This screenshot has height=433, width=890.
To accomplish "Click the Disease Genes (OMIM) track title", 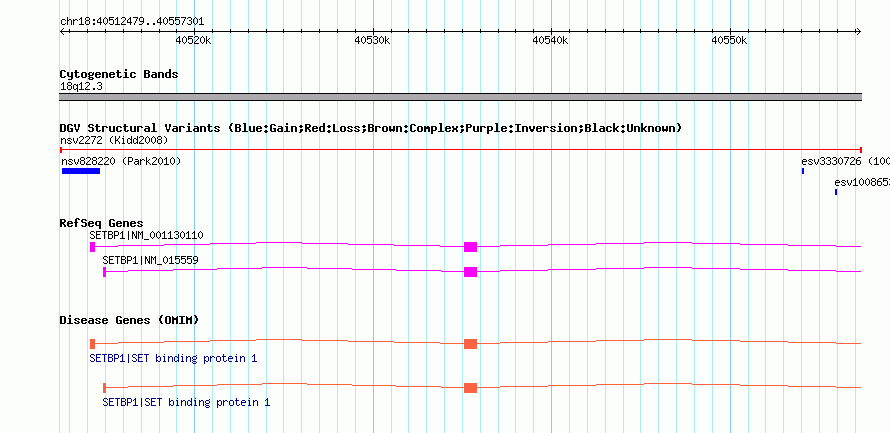I will click(129, 320).
